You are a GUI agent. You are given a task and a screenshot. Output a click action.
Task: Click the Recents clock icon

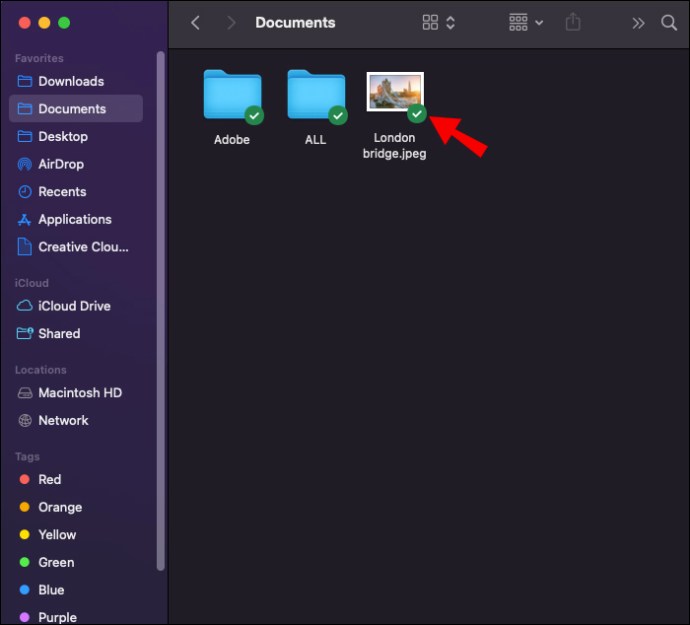coord(25,192)
